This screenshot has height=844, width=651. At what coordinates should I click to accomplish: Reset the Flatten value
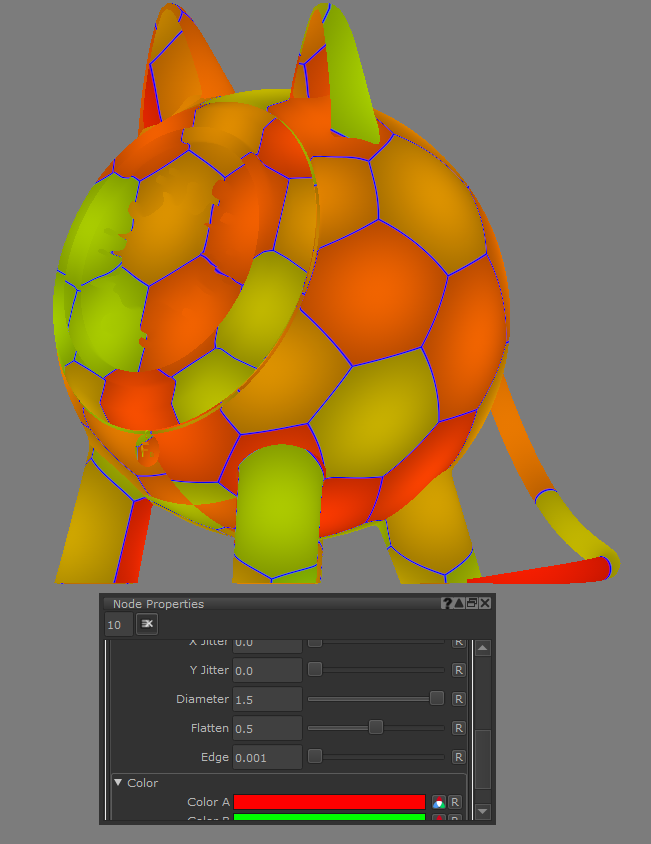pyautogui.click(x=459, y=728)
